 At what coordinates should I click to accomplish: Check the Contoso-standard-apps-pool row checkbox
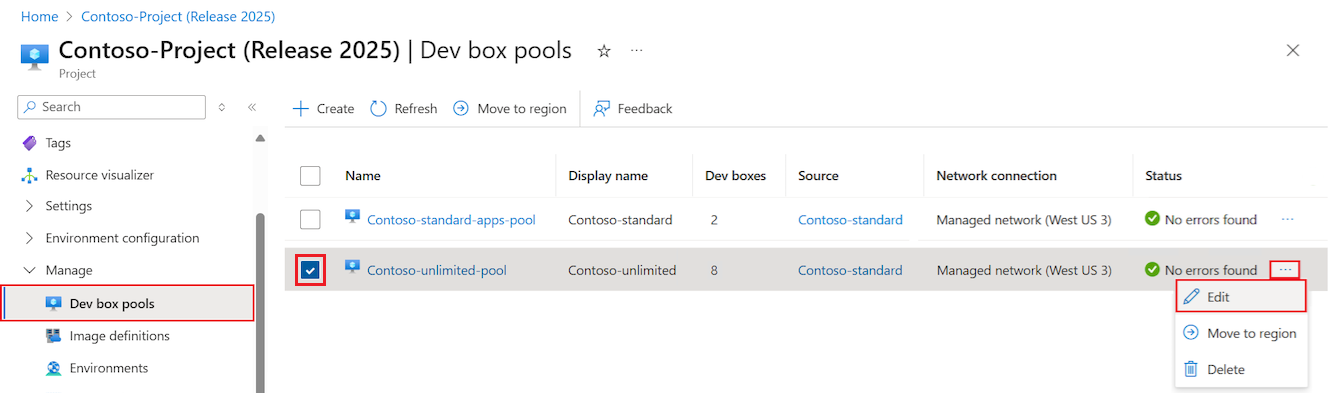click(x=310, y=219)
